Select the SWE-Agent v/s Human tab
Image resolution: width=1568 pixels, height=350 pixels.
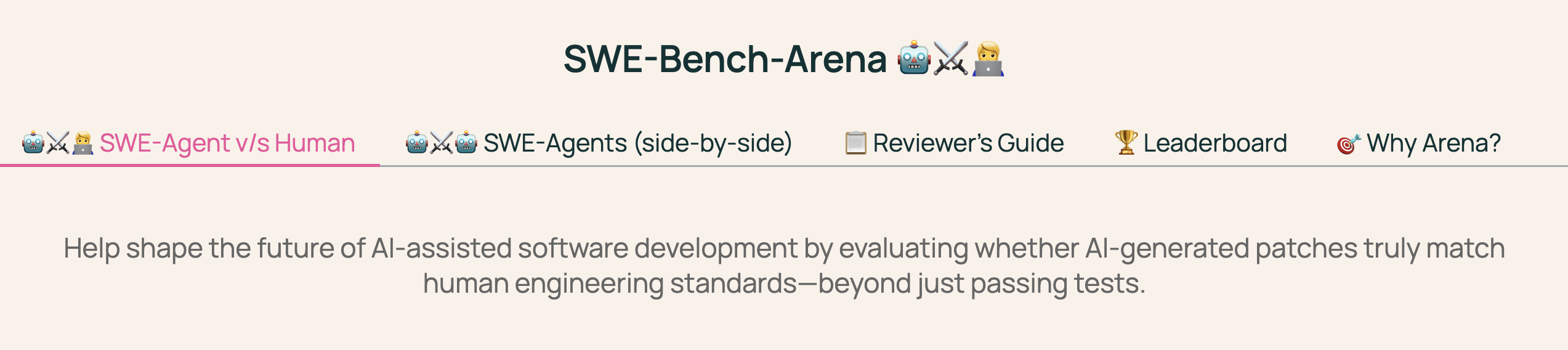pos(227,143)
